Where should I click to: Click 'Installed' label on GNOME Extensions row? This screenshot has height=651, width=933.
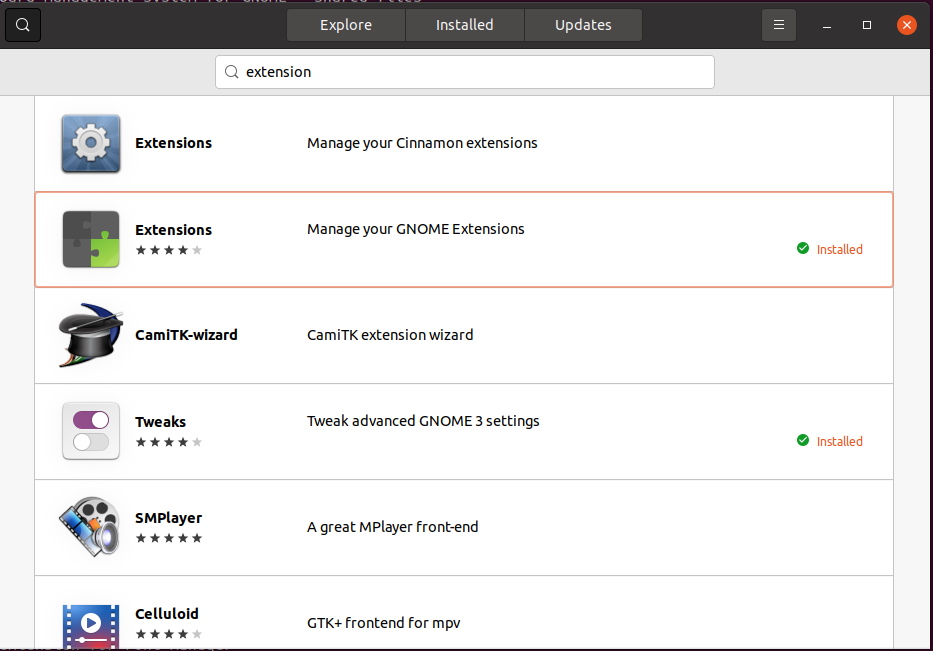click(x=839, y=249)
